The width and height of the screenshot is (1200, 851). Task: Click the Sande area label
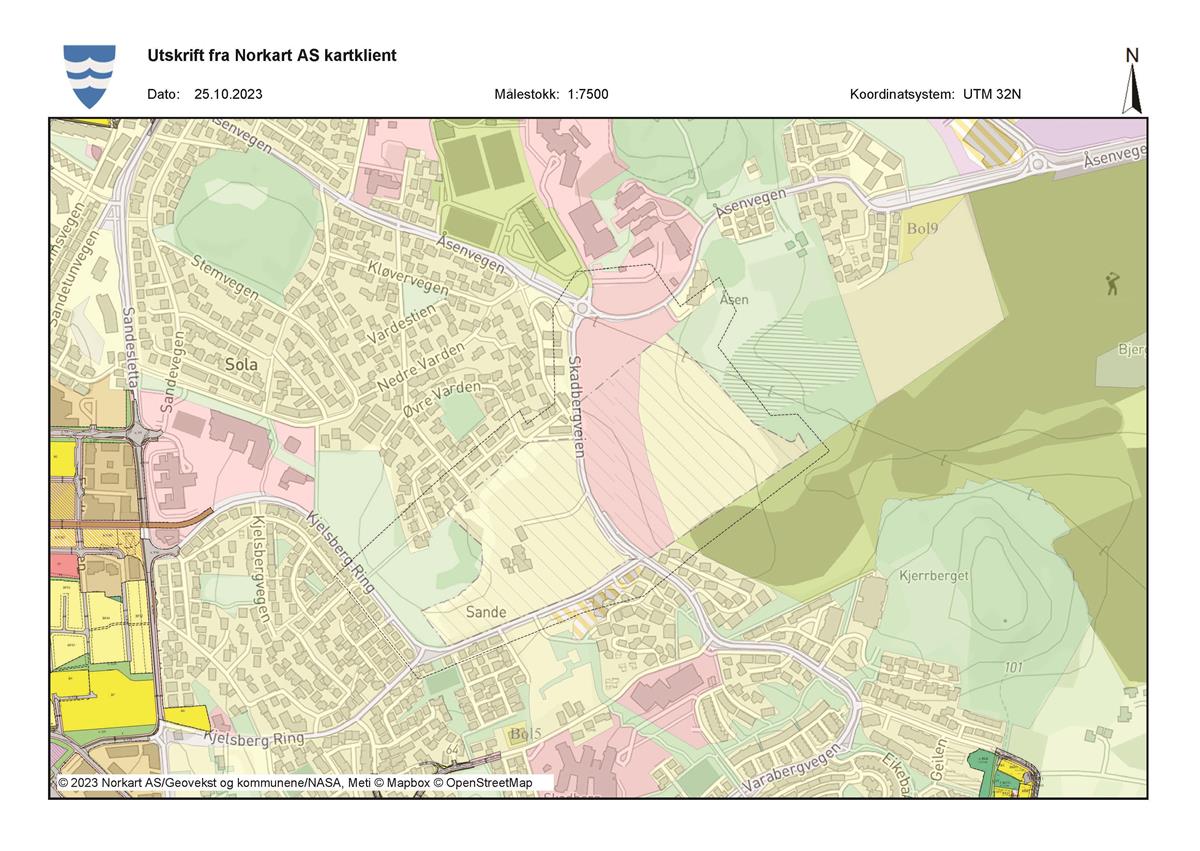click(x=485, y=611)
